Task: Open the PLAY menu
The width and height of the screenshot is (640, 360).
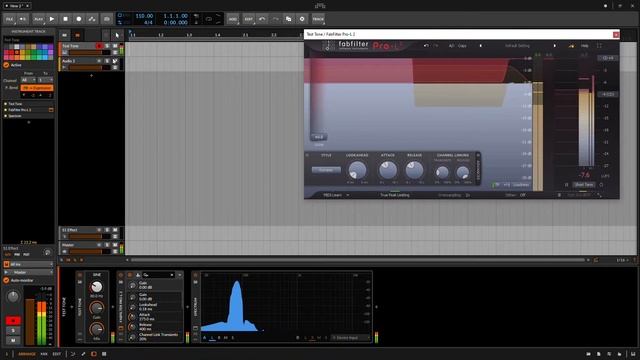Action: tap(38, 19)
